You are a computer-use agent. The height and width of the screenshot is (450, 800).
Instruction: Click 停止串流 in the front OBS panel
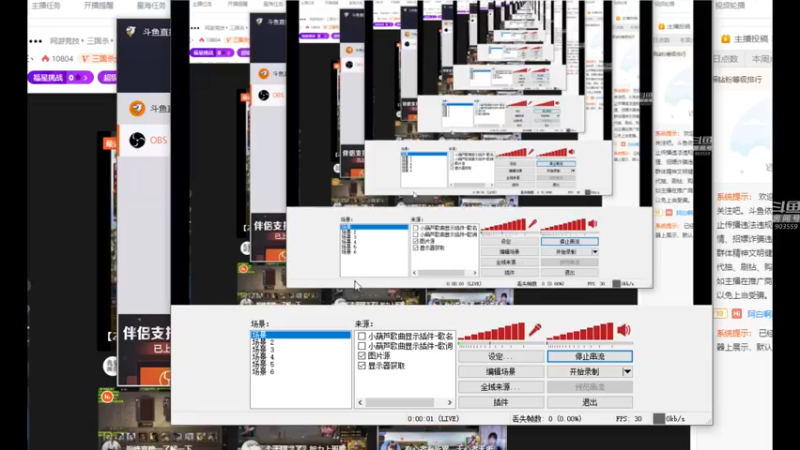(590, 357)
